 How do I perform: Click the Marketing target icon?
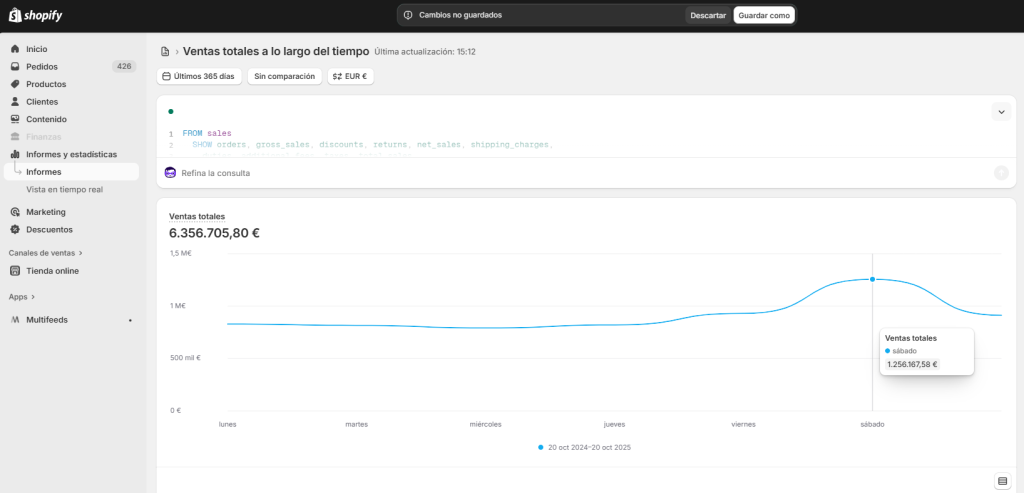pyautogui.click(x=15, y=212)
